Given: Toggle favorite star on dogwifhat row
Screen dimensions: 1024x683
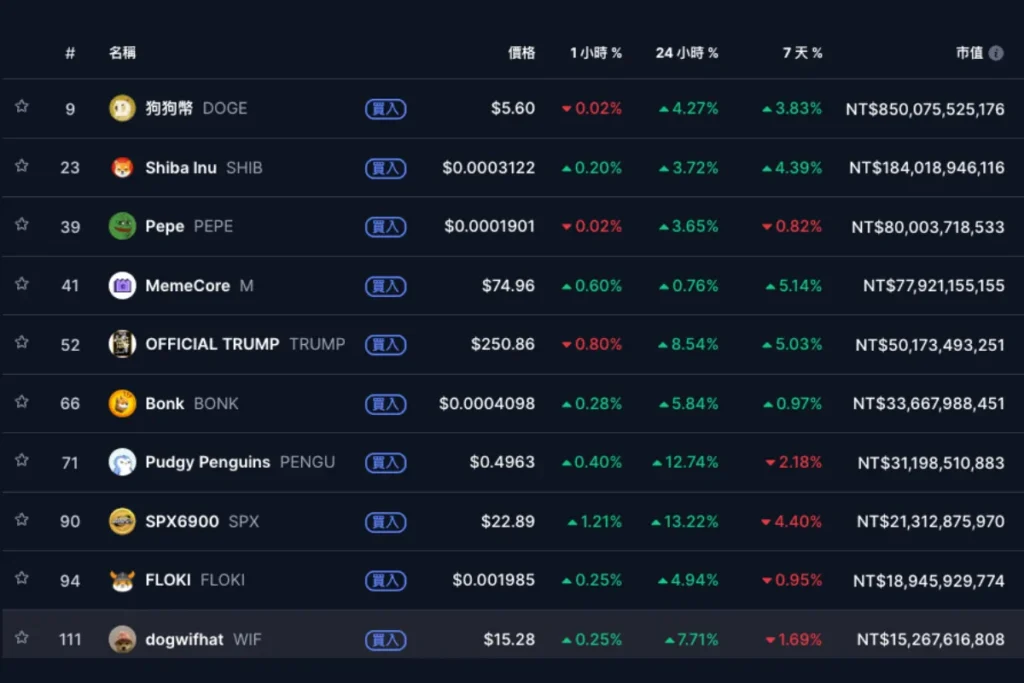Looking at the screenshot, I should click(x=22, y=638).
